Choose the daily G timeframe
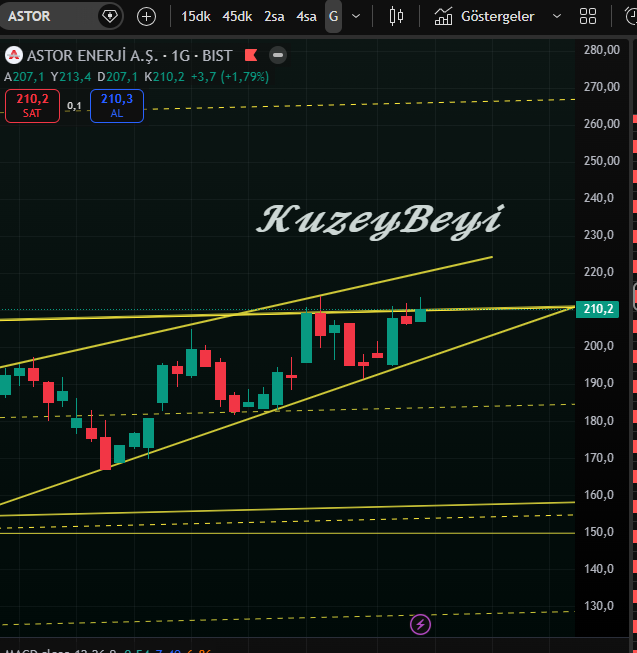This screenshot has width=637, height=653. pyautogui.click(x=333, y=17)
